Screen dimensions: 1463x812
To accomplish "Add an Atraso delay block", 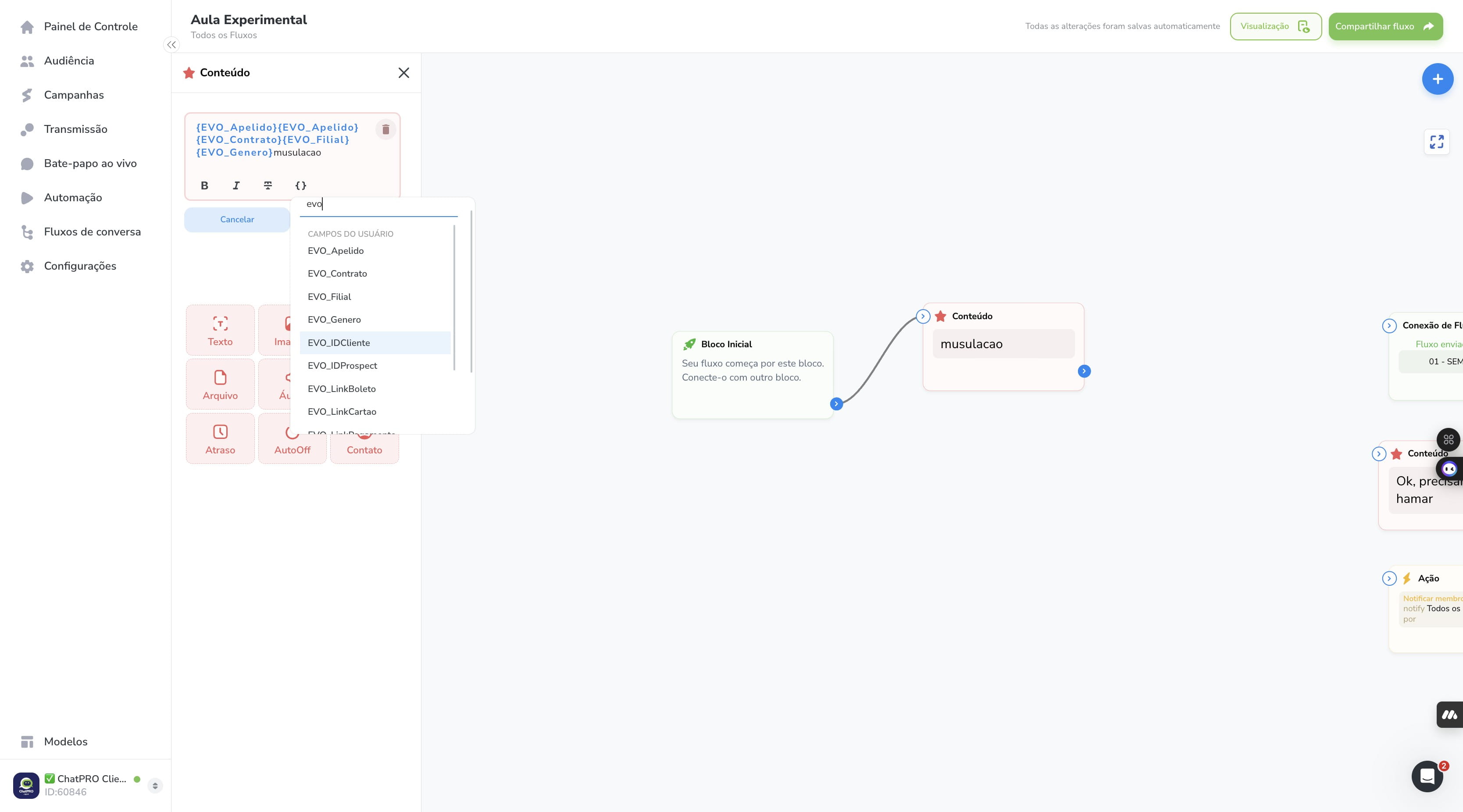I will point(220,438).
